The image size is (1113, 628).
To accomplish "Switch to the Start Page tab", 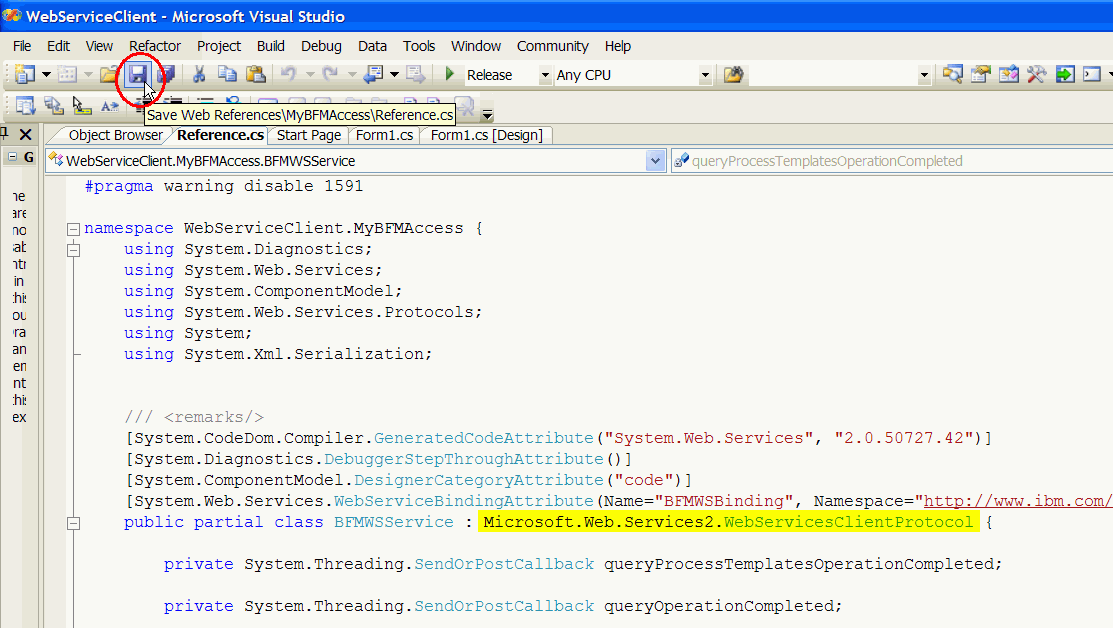I will [309, 136].
